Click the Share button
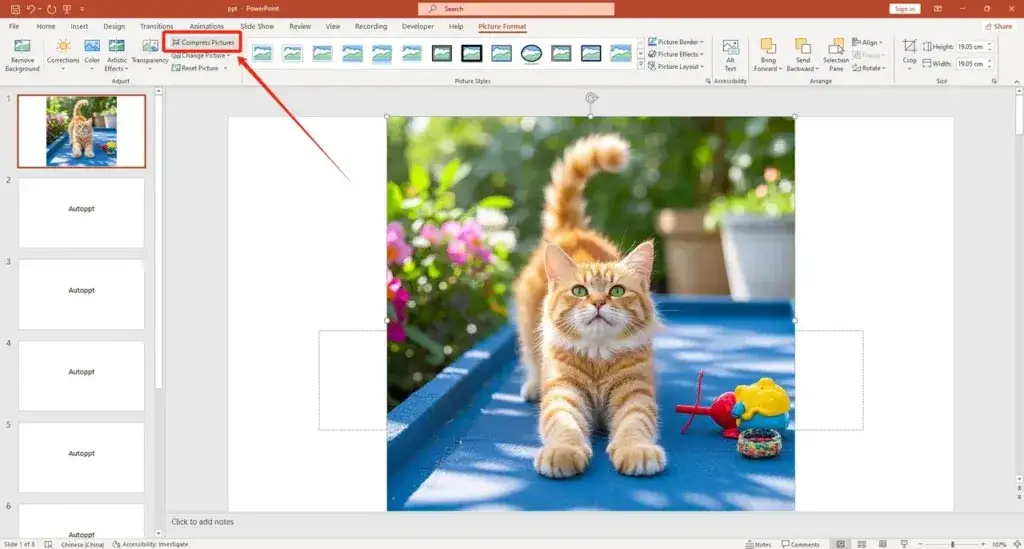 tap(999, 27)
